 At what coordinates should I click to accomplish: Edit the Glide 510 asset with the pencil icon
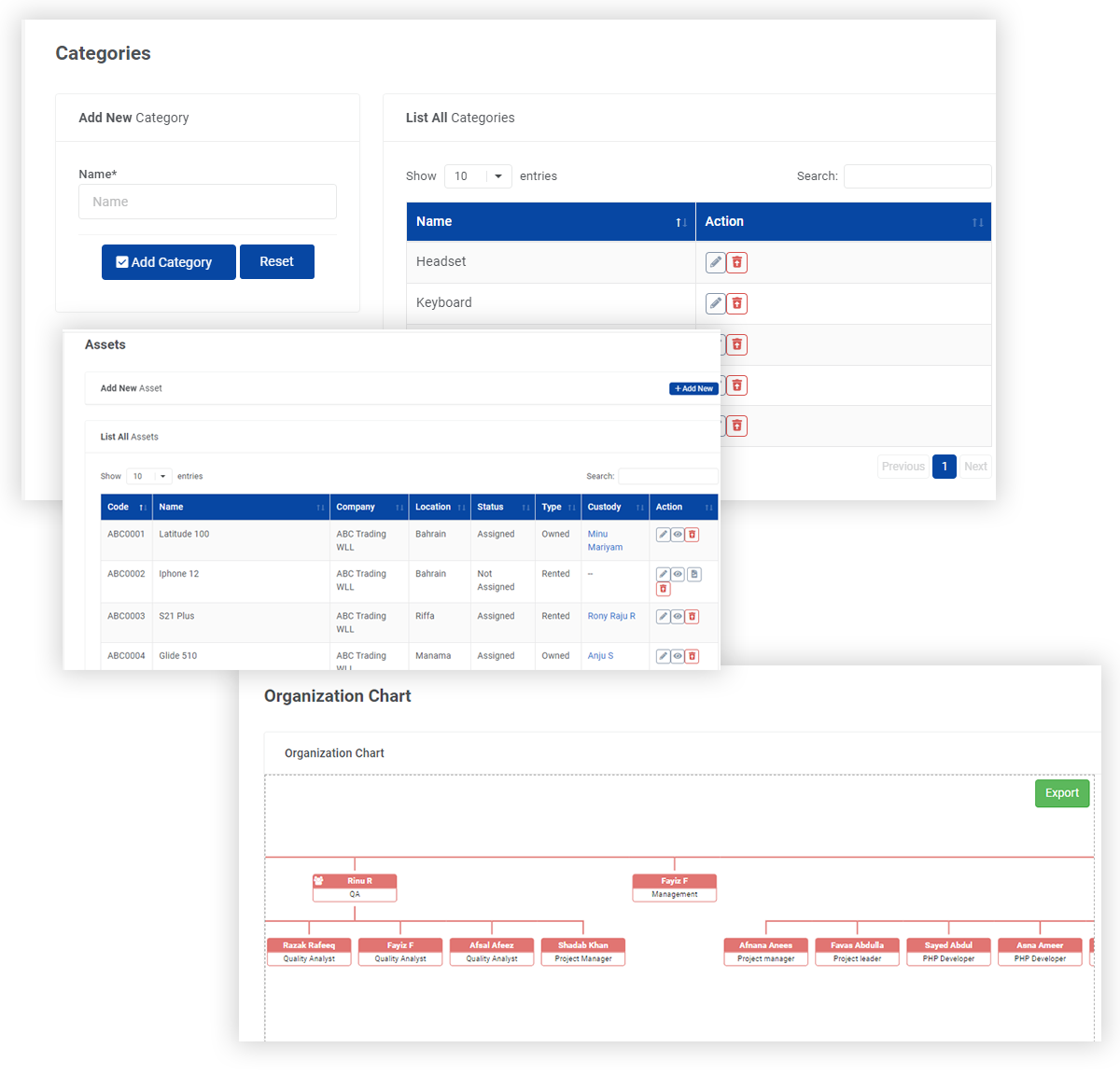coord(663,656)
